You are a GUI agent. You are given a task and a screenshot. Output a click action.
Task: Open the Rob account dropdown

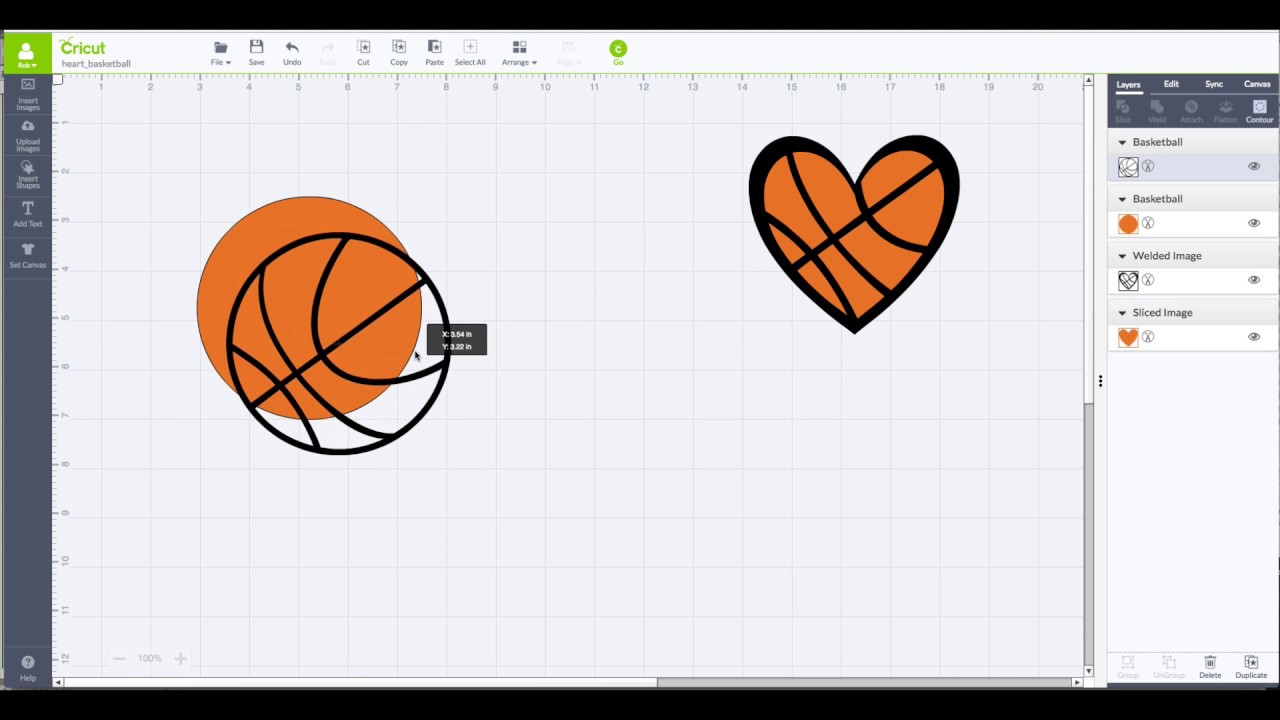click(26, 55)
